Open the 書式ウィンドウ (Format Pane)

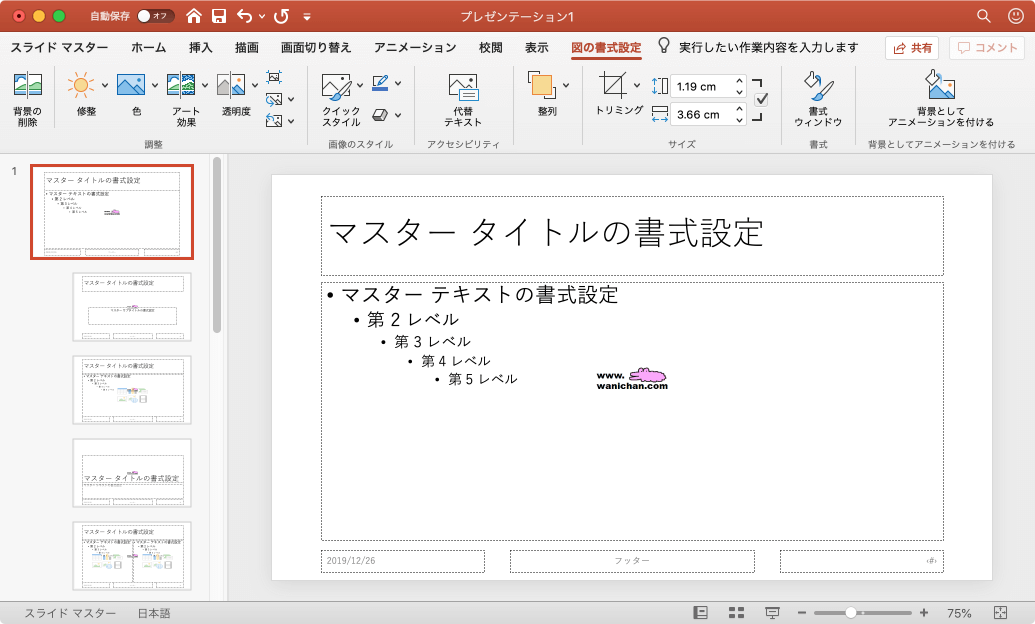click(x=818, y=98)
